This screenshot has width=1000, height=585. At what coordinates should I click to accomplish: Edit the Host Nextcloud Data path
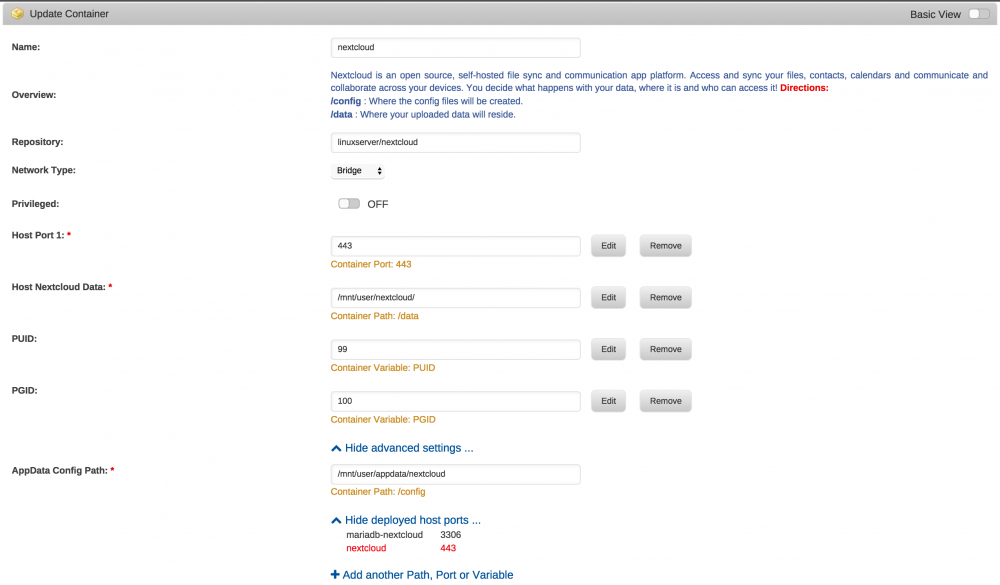pos(608,297)
